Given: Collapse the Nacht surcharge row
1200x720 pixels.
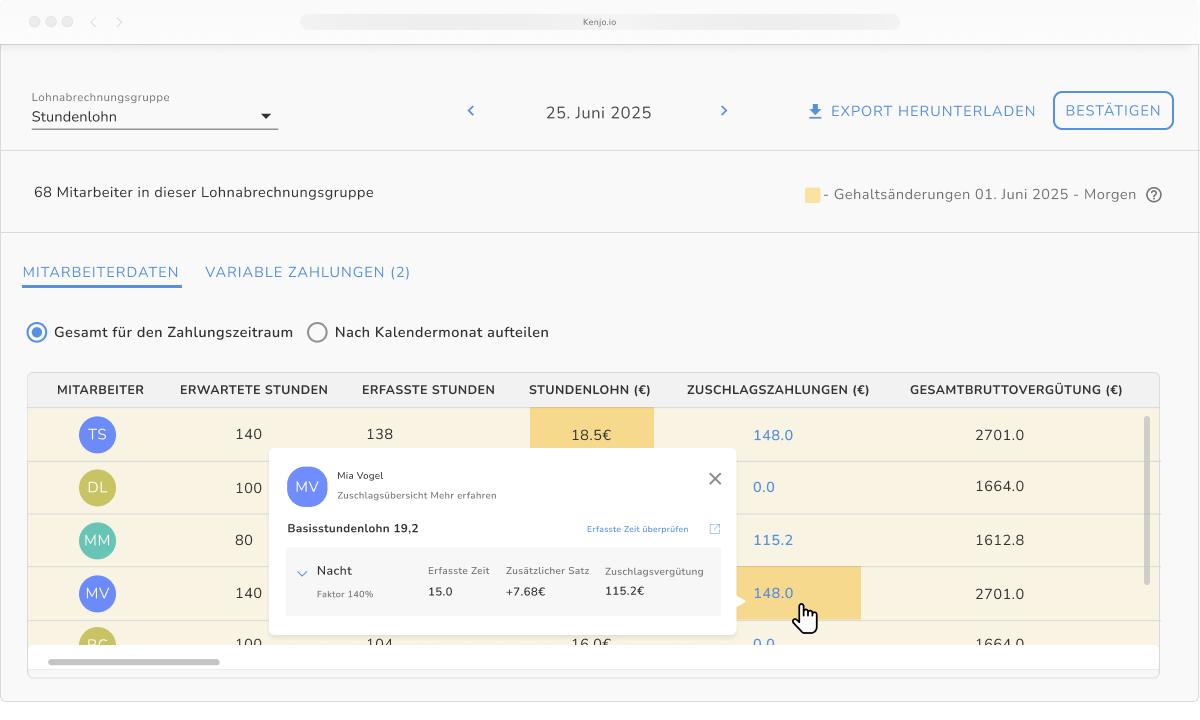Looking at the screenshot, I should [x=302, y=574].
